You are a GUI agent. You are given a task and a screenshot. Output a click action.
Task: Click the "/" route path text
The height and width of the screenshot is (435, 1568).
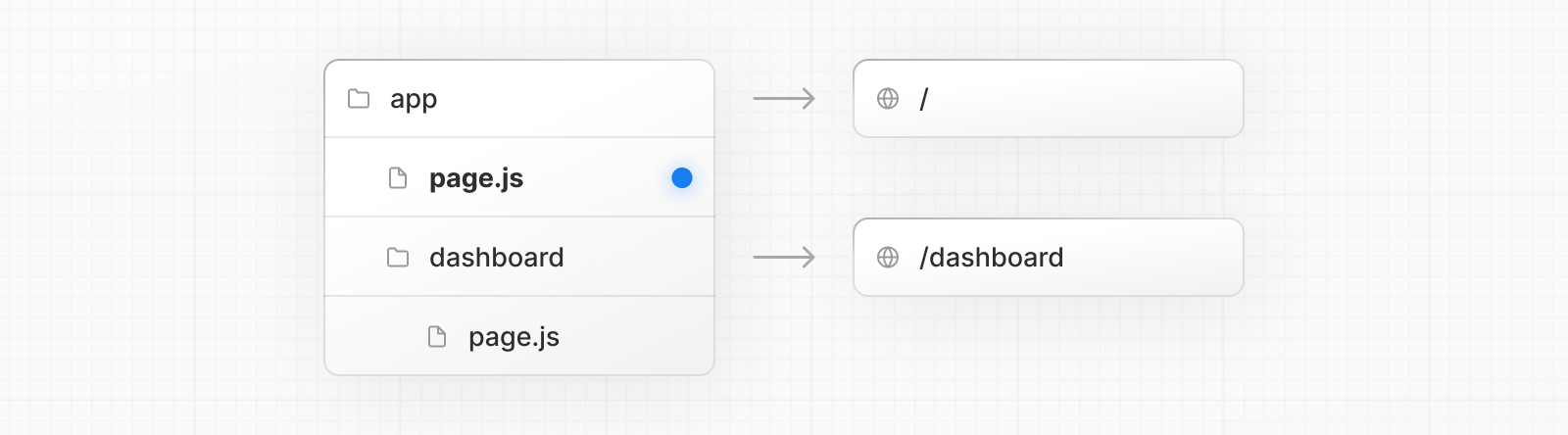coord(924,99)
